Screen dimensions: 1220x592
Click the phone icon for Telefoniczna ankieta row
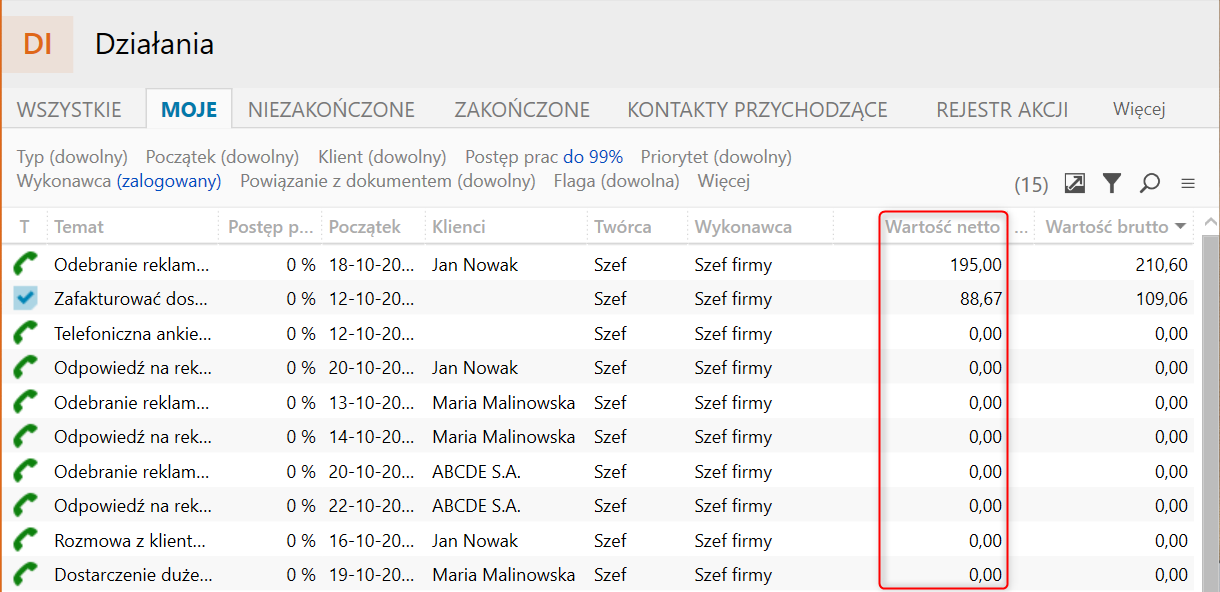[26, 334]
